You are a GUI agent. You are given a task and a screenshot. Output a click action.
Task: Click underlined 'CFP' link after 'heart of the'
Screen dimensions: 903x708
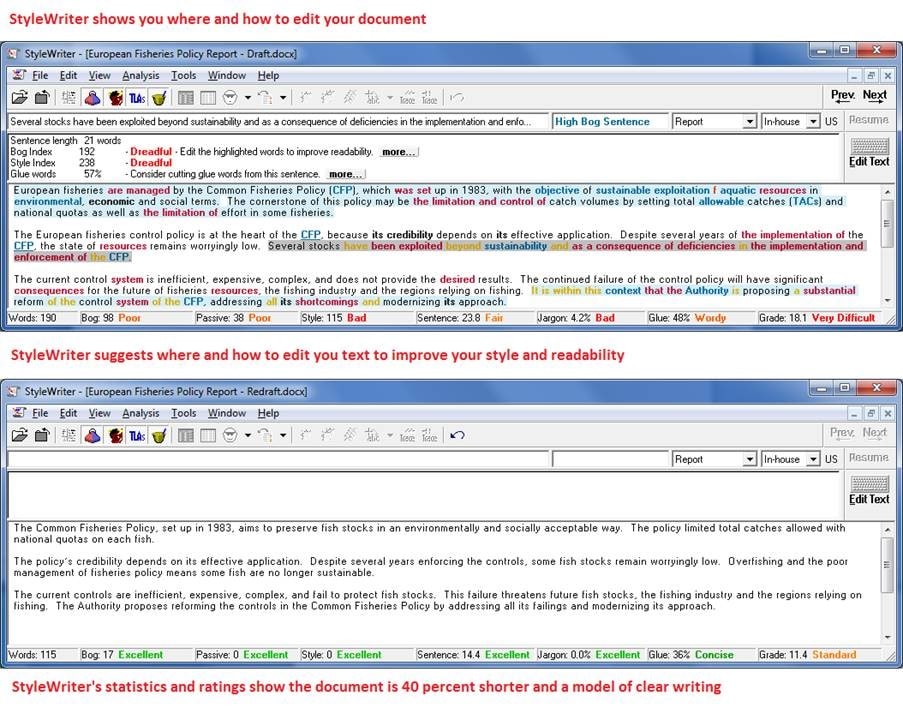[x=310, y=235]
